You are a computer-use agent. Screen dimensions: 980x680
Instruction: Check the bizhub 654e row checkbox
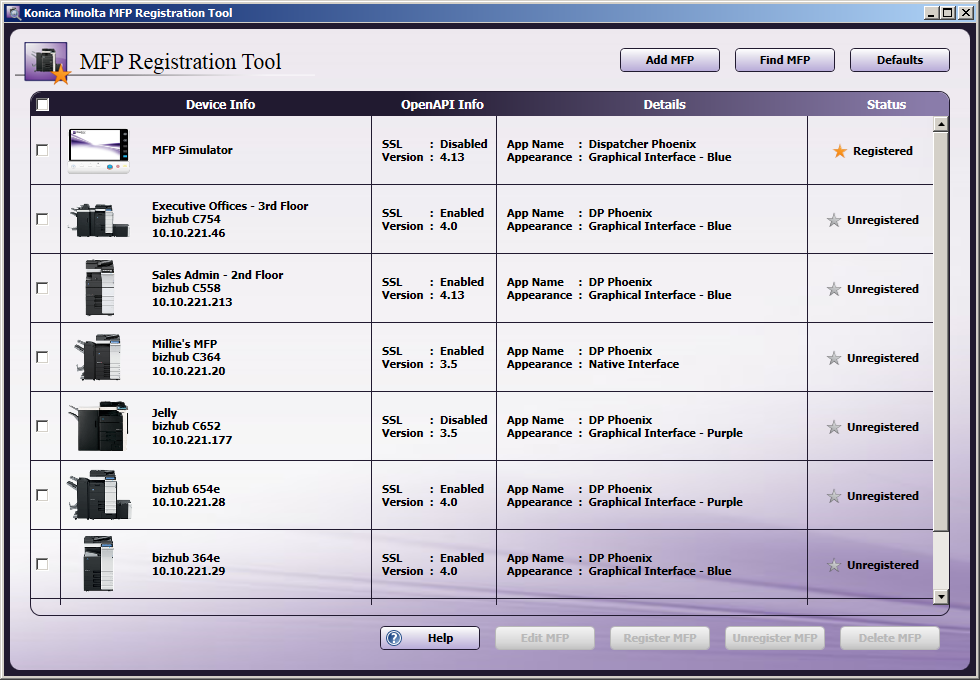[x=42, y=495]
